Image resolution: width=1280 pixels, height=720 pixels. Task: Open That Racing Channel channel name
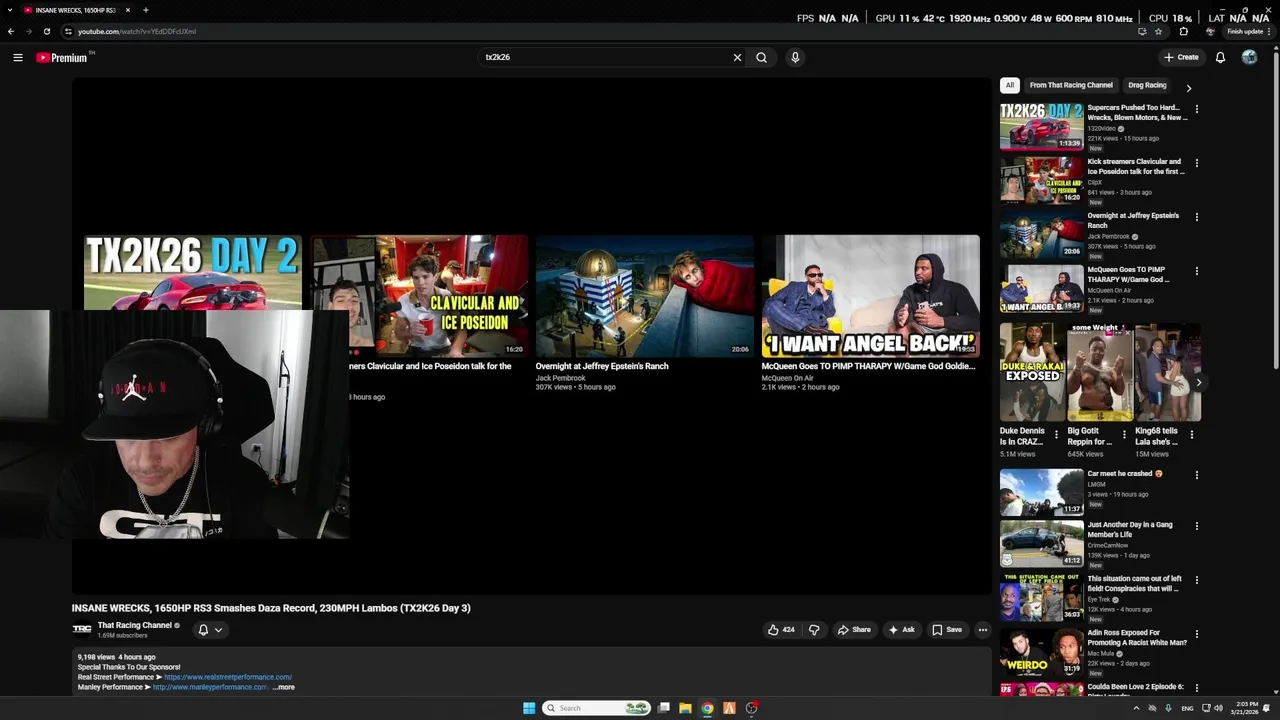(x=135, y=625)
